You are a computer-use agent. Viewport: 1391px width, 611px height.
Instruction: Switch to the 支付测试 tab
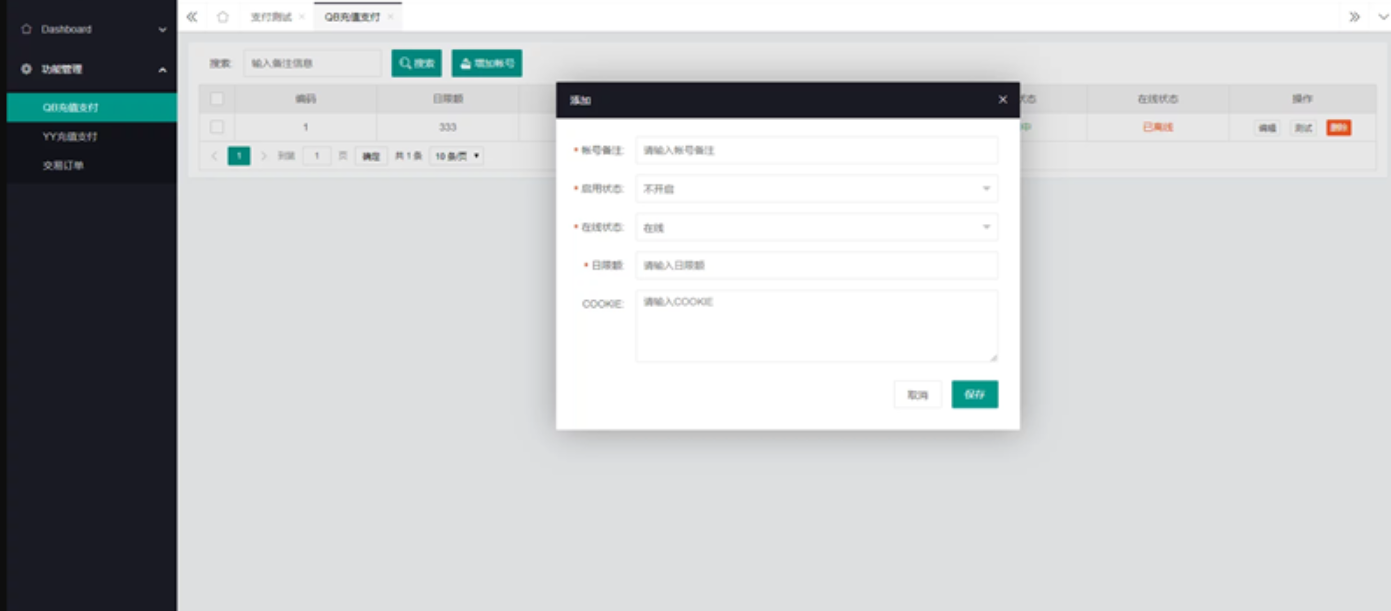[x=270, y=17]
